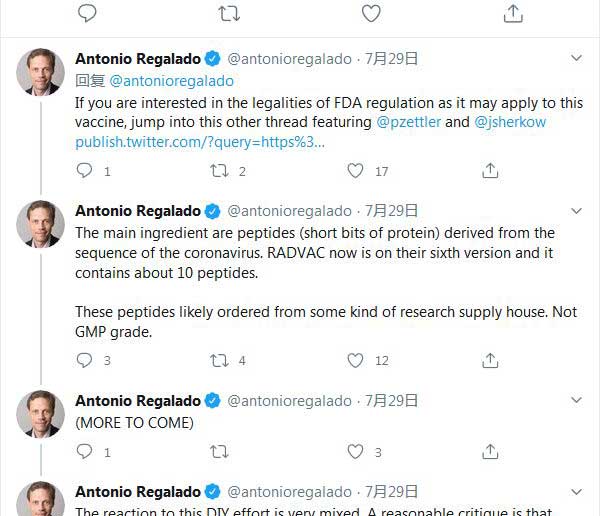Expand the peptides tweet options chevron
Viewport: 600px width, 516px height.
tap(576, 211)
